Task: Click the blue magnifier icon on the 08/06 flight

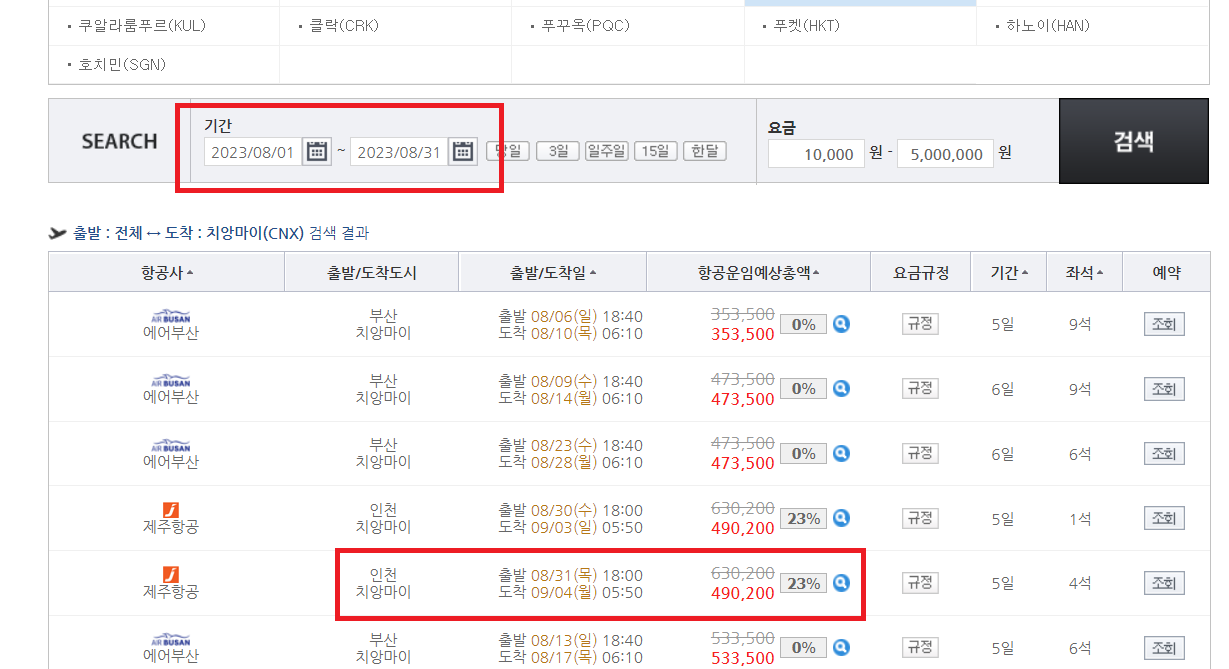Action: click(841, 324)
